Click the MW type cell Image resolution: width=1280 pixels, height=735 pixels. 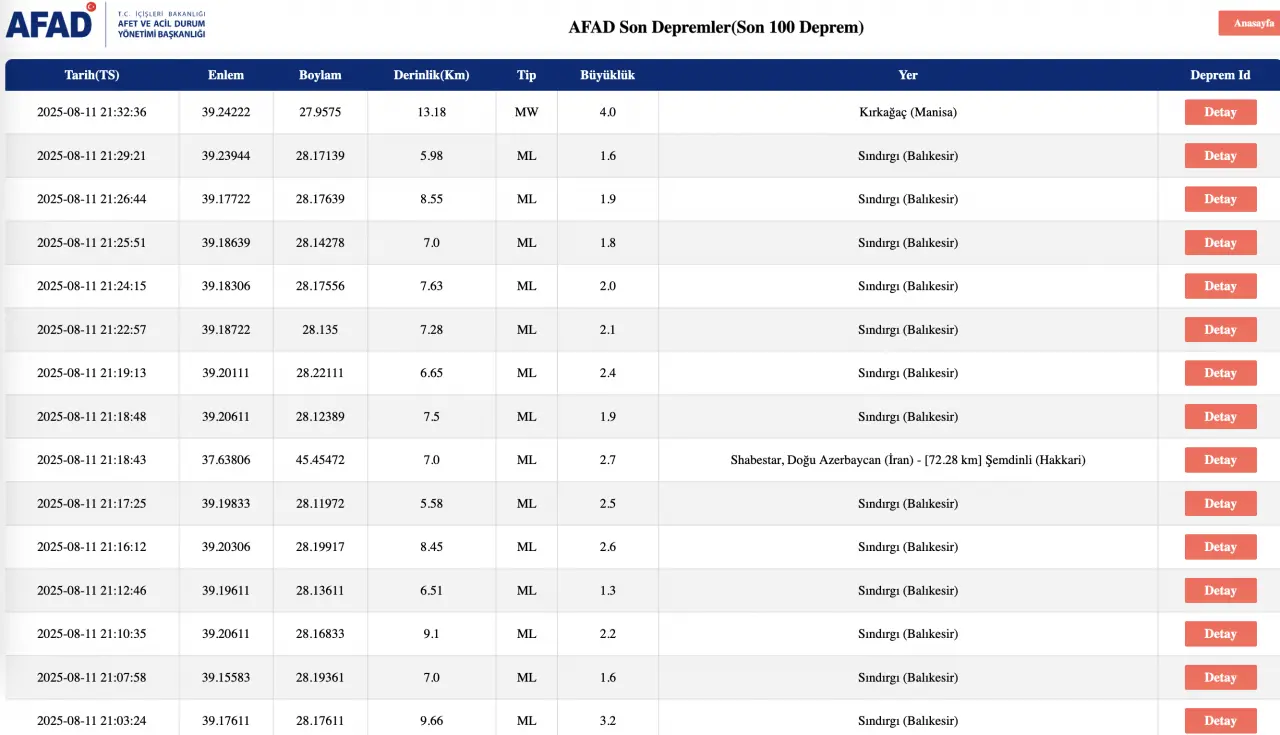point(526,112)
